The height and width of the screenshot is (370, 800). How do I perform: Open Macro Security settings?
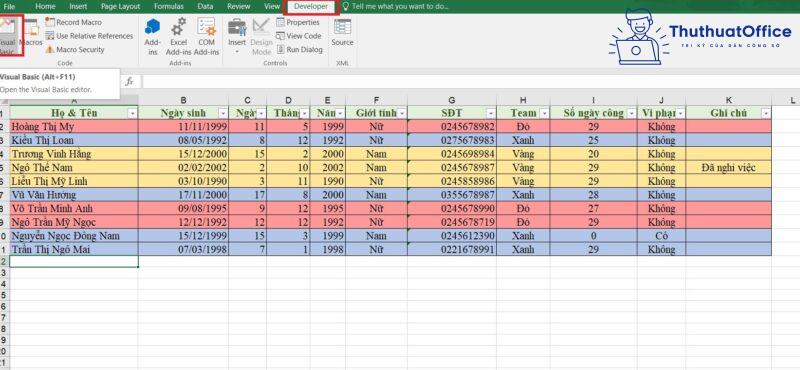(74, 50)
